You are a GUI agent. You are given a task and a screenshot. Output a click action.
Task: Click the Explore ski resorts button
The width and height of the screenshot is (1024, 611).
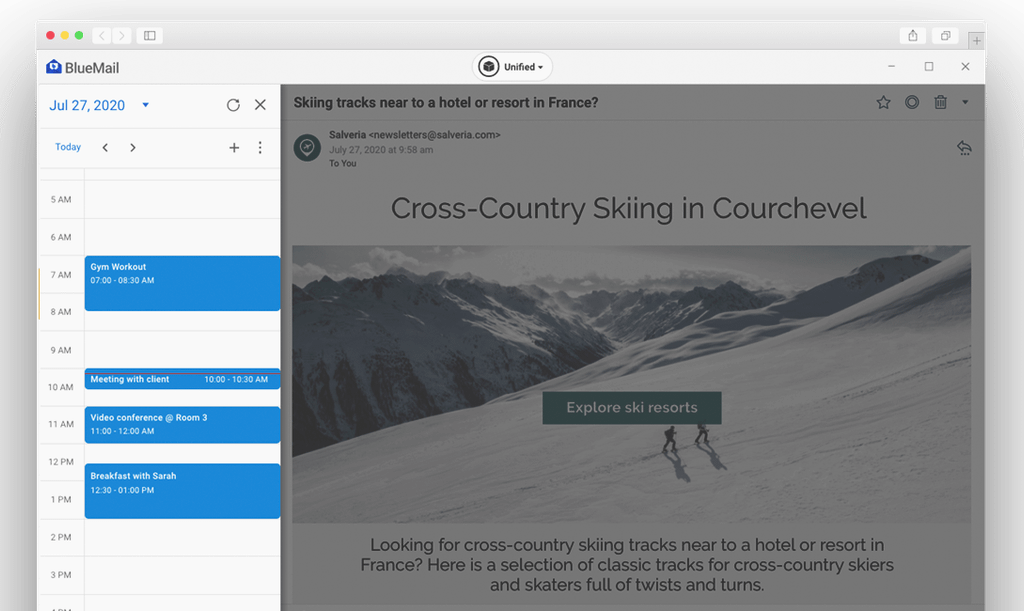pos(632,408)
